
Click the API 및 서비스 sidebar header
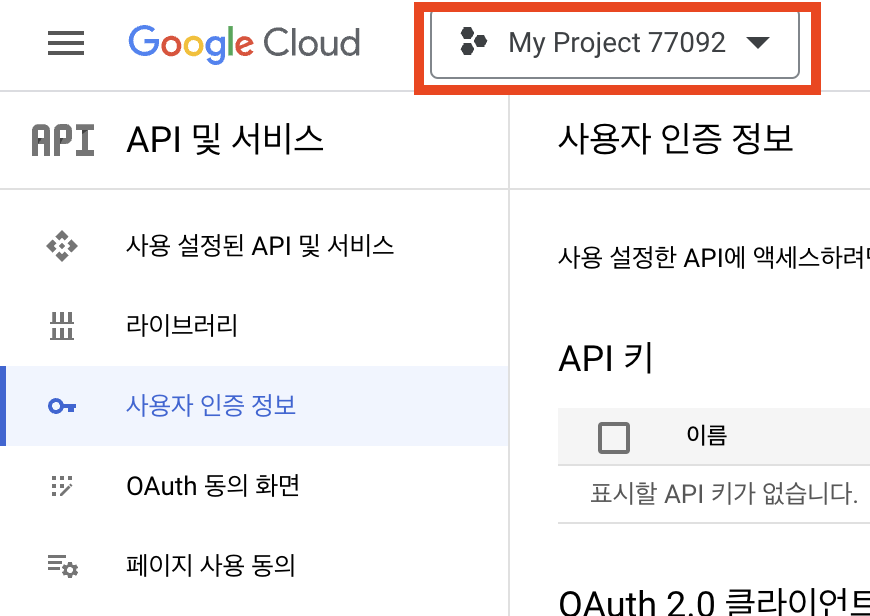[x=225, y=140]
